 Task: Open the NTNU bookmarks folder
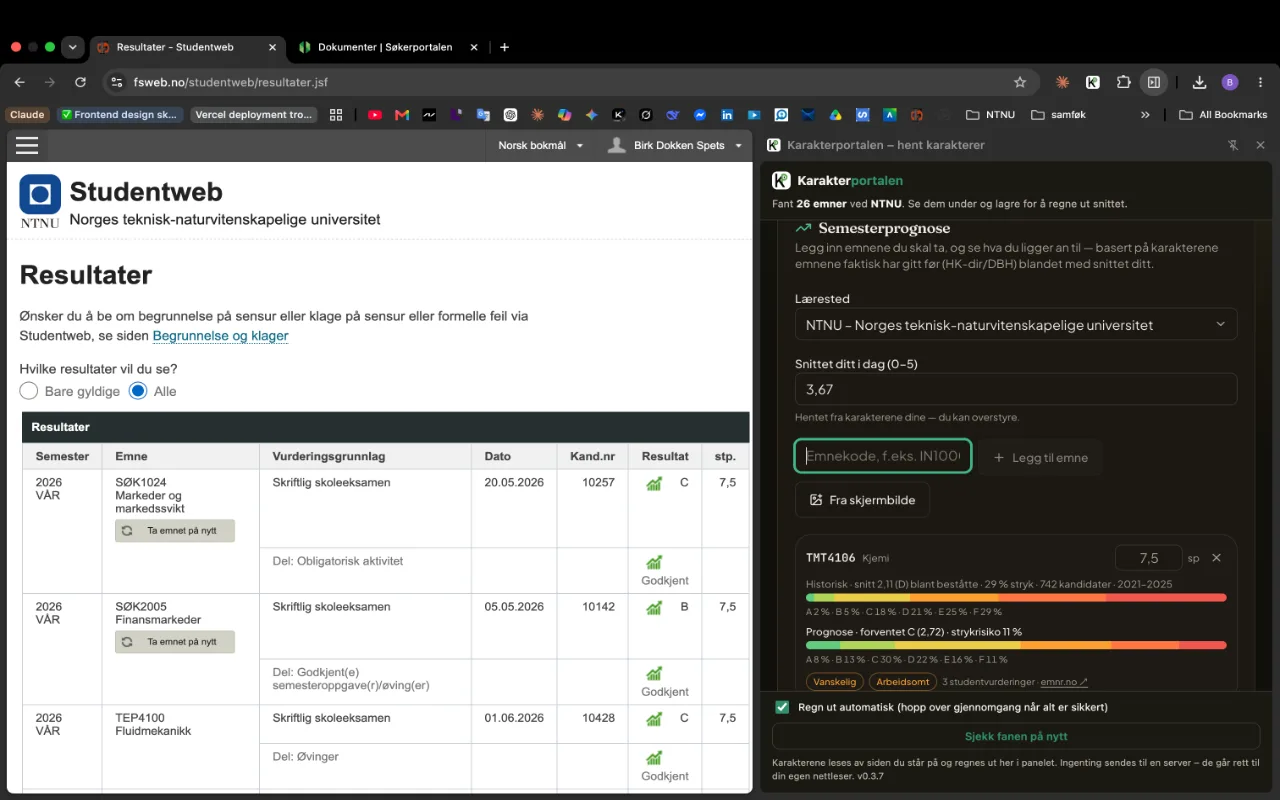coord(990,115)
